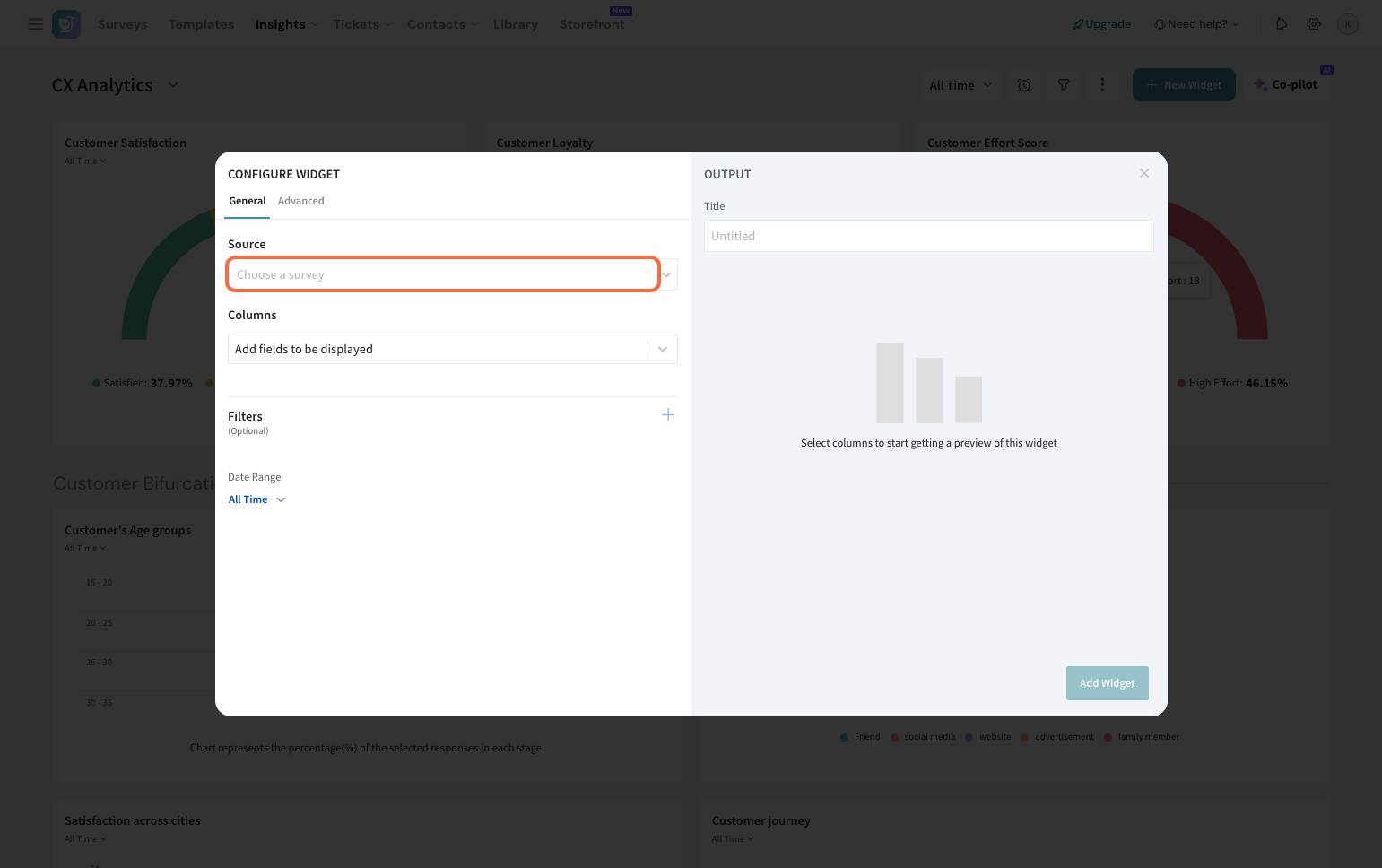The image size is (1382, 868).
Task: Click the schedule clock icon
Action: (x=1024, y=85)
